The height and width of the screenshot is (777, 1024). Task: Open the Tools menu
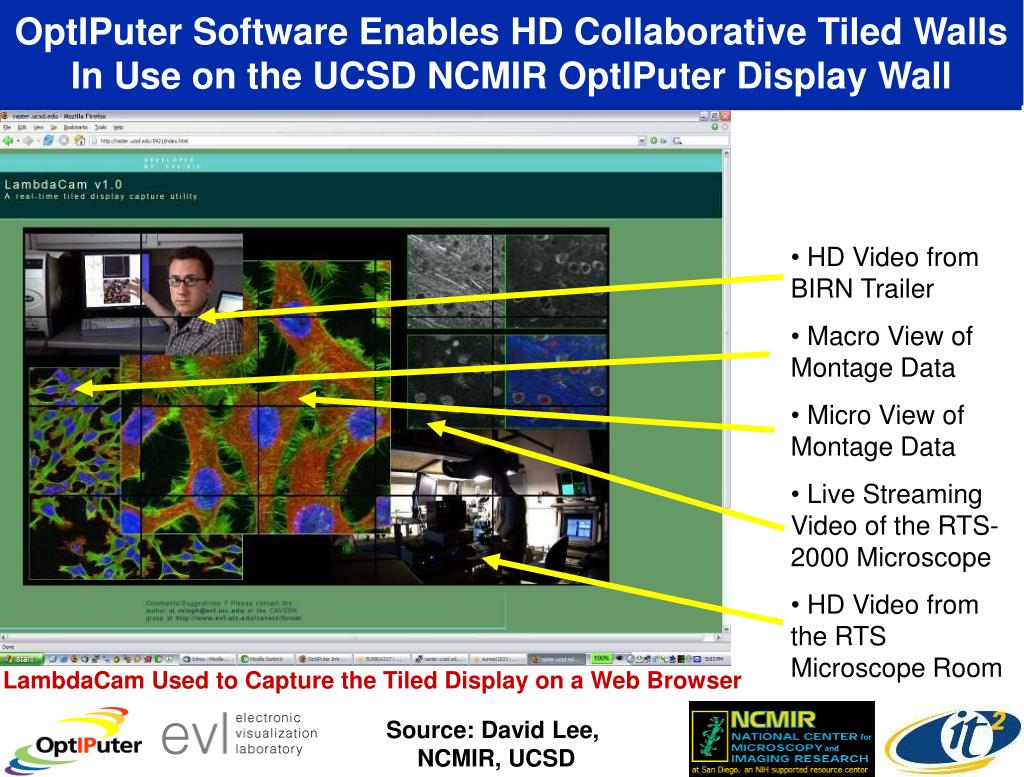tap(101, 127)
